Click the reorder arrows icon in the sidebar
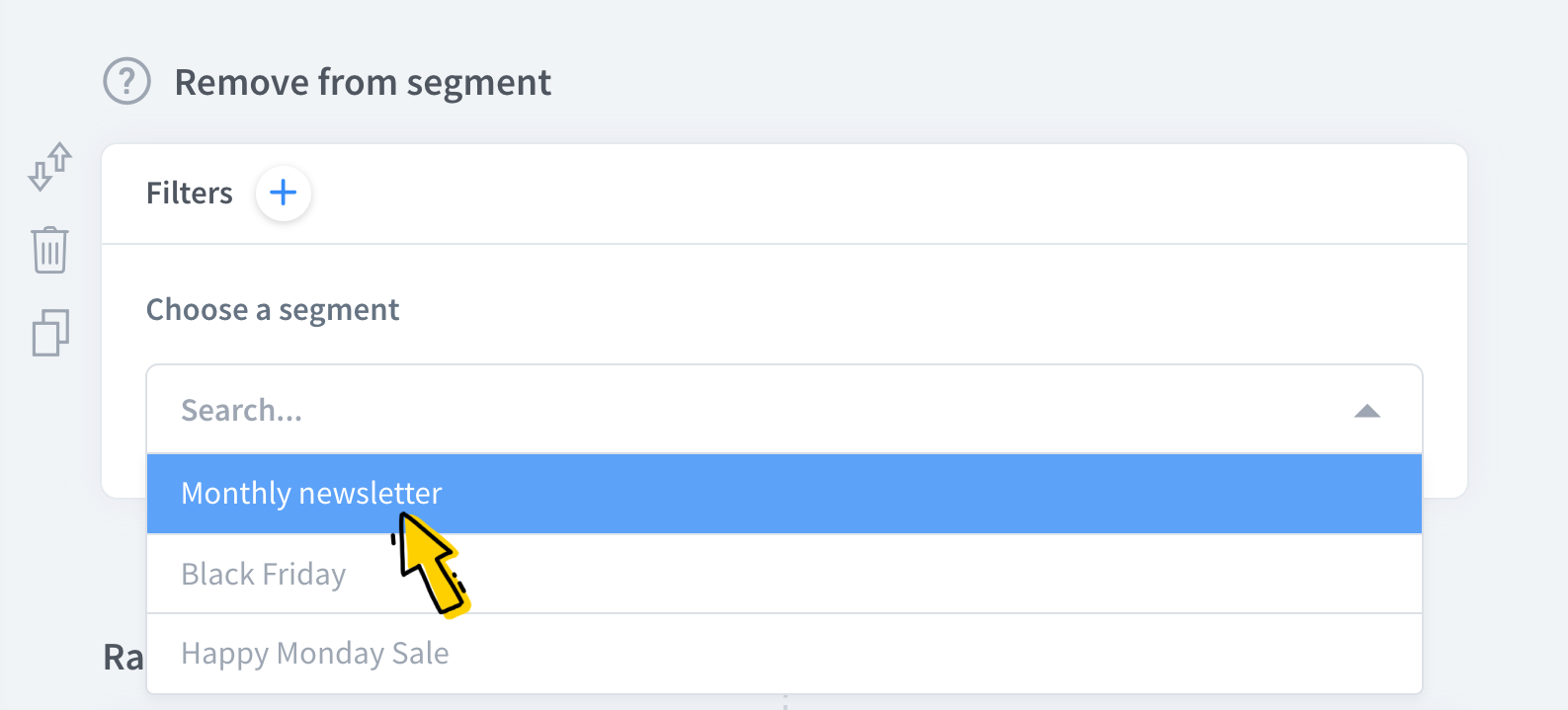1568x710 pixels. 49,166
